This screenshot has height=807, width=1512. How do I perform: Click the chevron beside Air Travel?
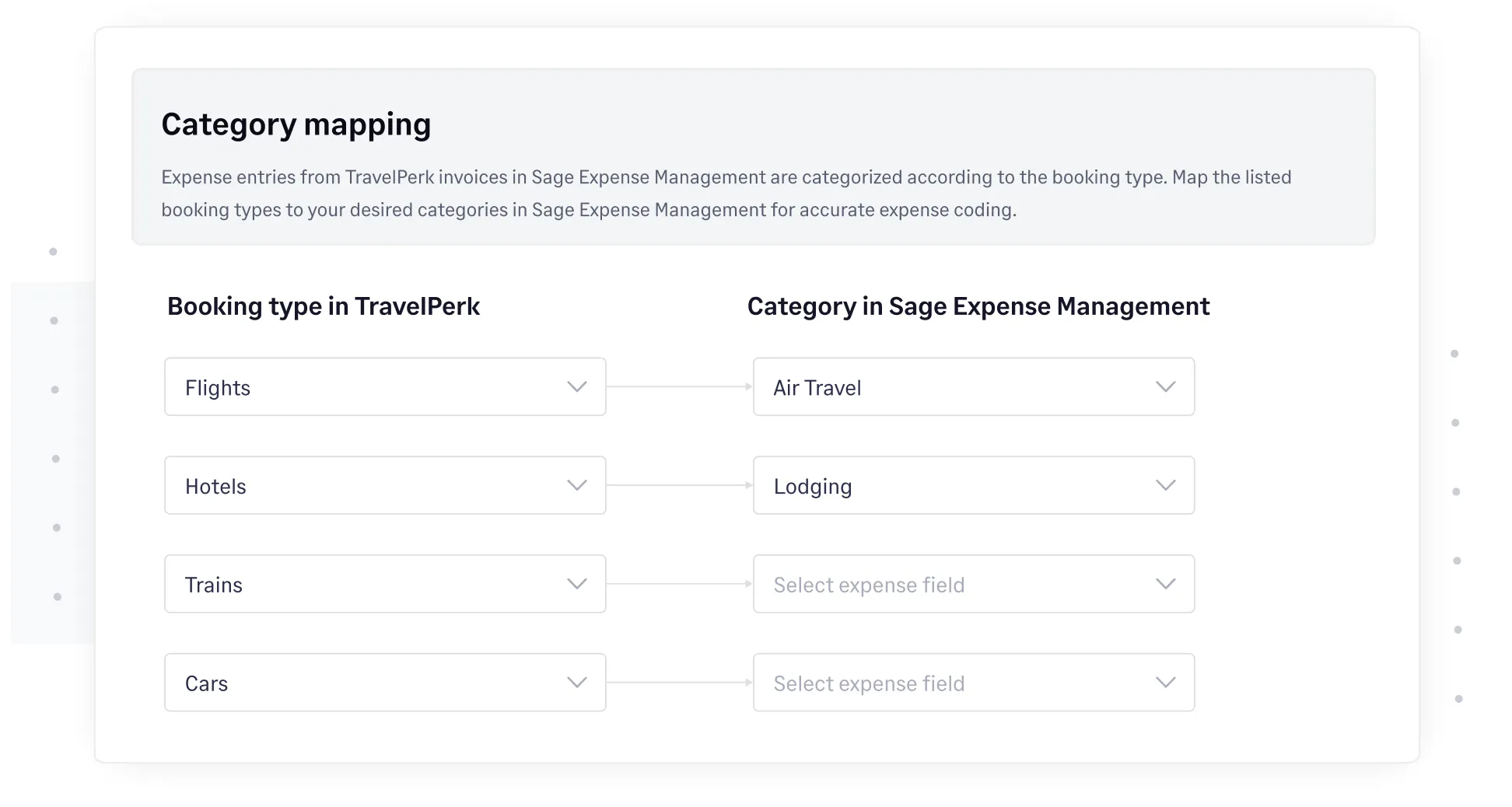click(x=1165, y=386)
